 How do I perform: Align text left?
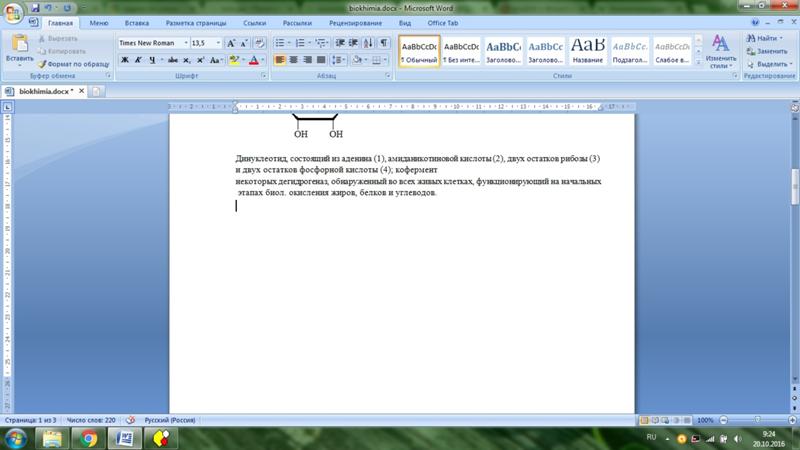pos(280,60)
